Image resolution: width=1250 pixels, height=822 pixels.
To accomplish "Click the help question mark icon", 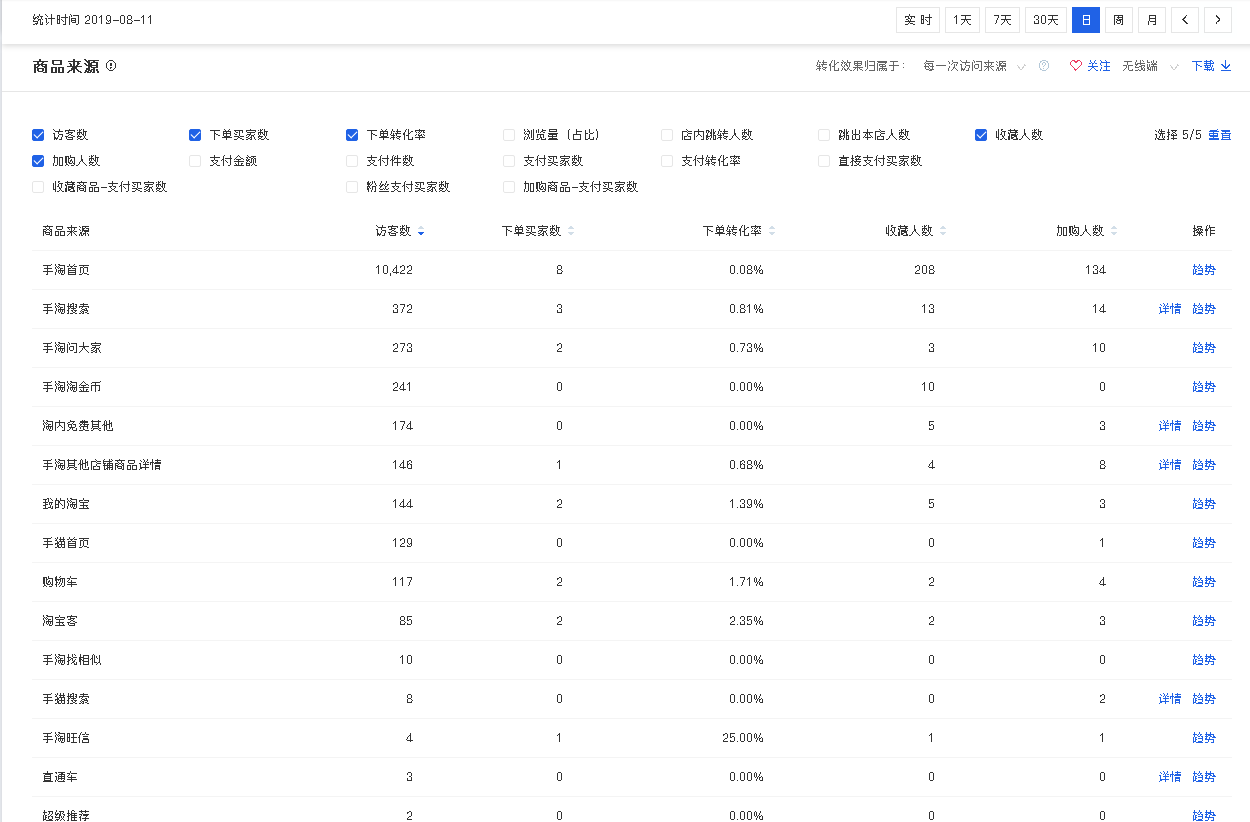I will 1044,66.
